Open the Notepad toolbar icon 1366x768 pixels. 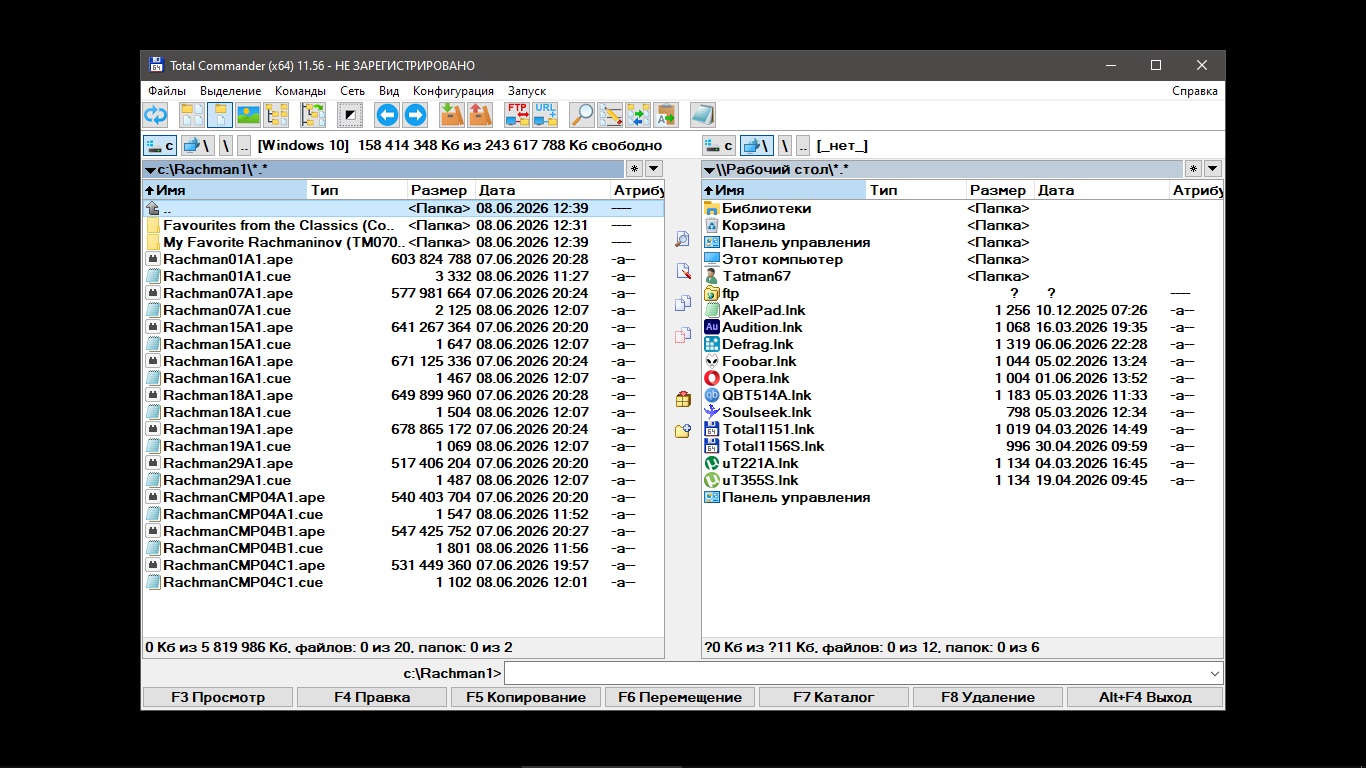(x=703, y=115)
